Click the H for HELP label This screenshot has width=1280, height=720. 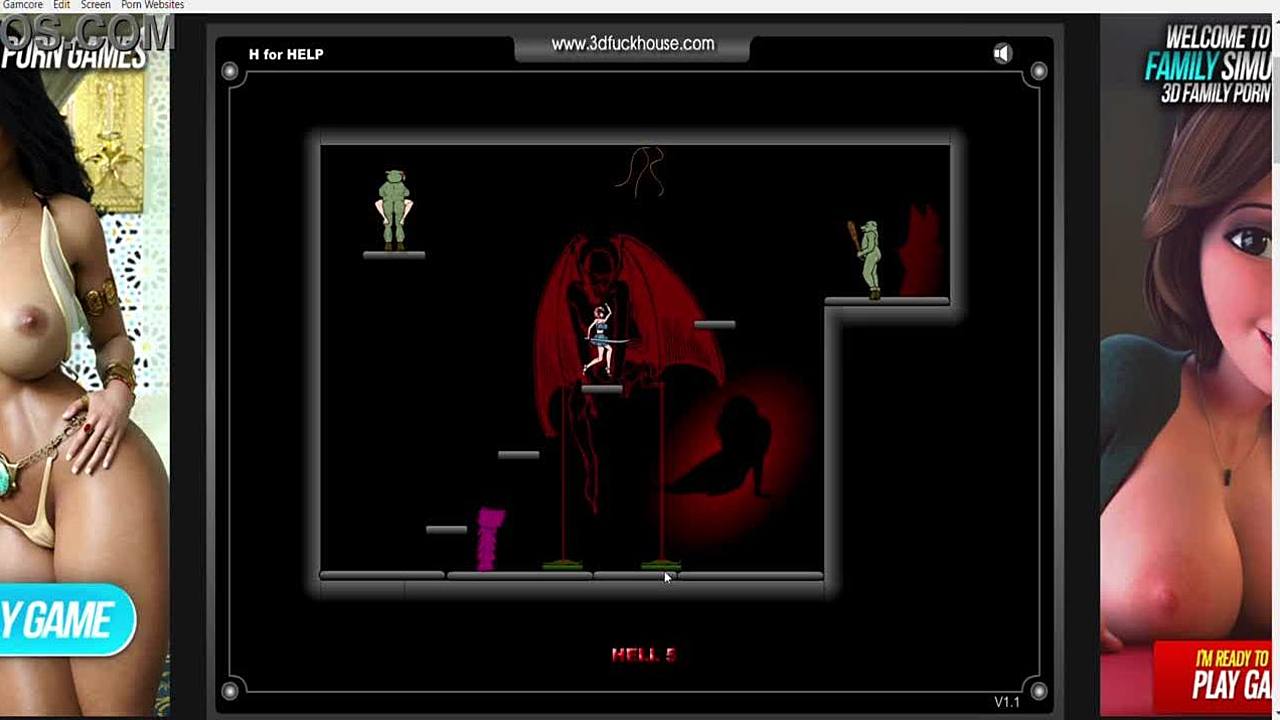coord(286,54)
